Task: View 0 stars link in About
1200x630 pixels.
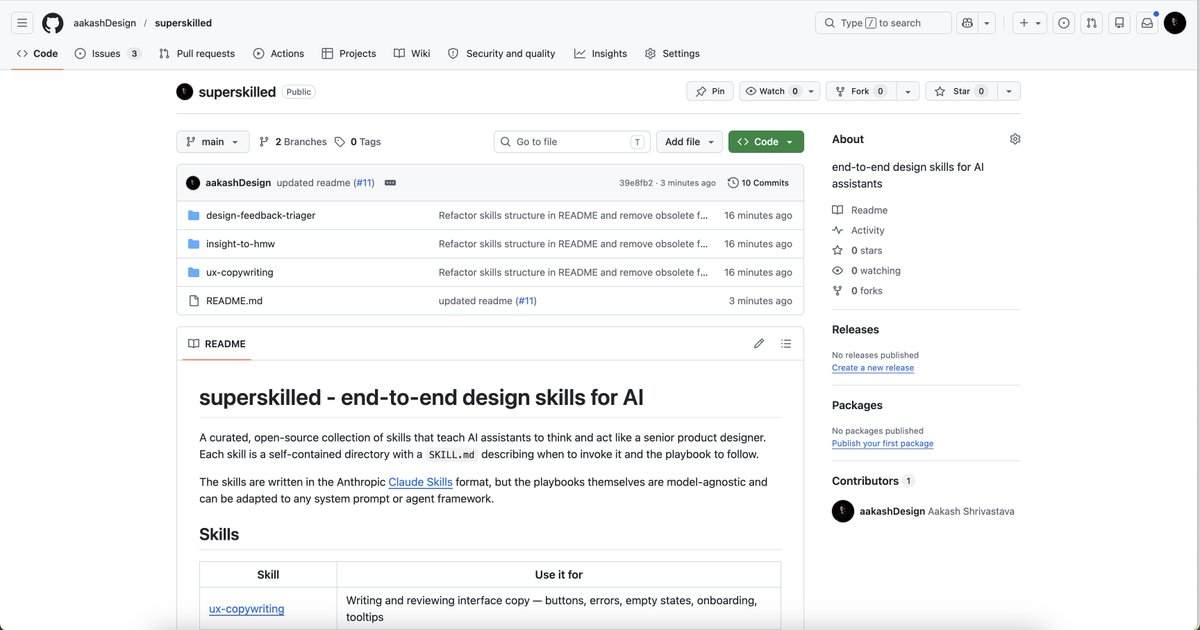Action: click(857, 251)
